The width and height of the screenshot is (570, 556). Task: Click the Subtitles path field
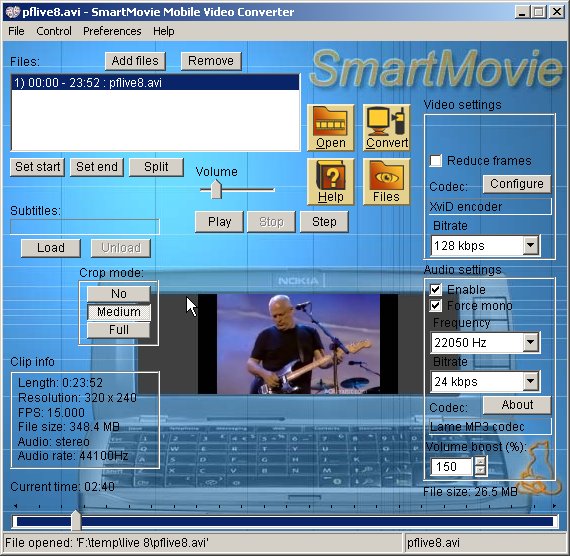click(x=85, y=227)
